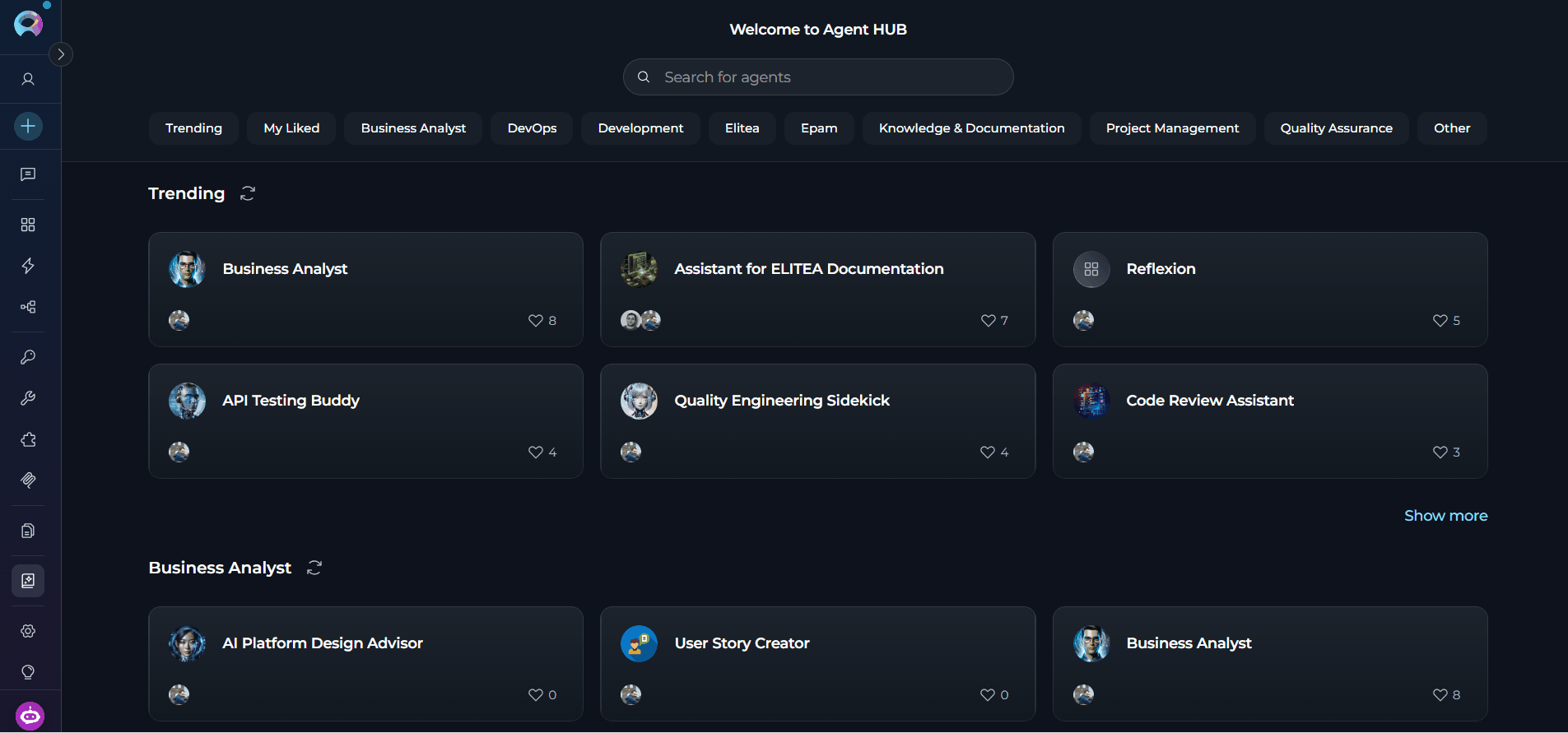This screenshot has width=1568, height=733.
Task: Open the Code Review Assistant card
Action: click(1270, 421)
